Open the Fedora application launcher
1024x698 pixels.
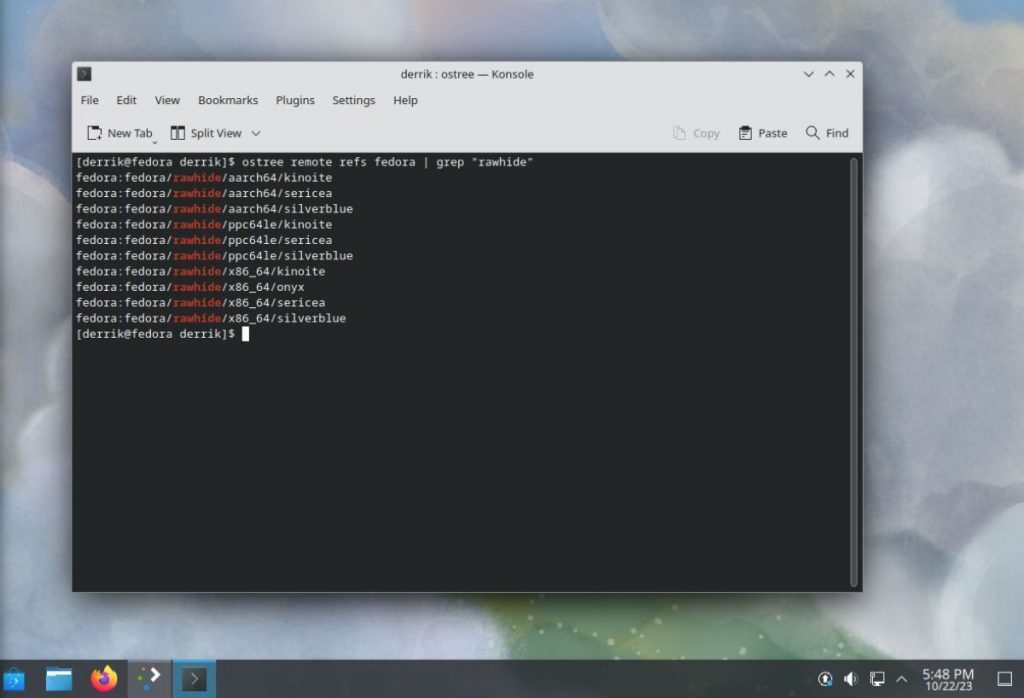tap(15, 677)
